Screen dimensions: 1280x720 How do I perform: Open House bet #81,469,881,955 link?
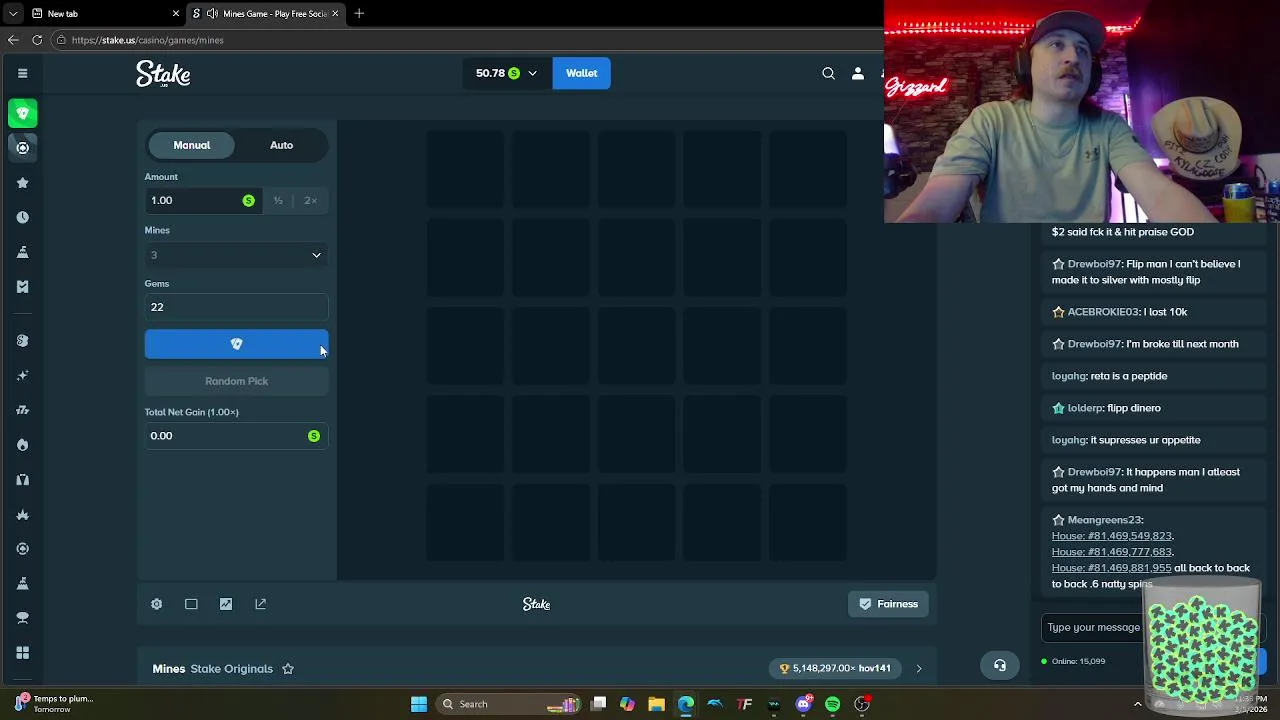click(1111, 568)
